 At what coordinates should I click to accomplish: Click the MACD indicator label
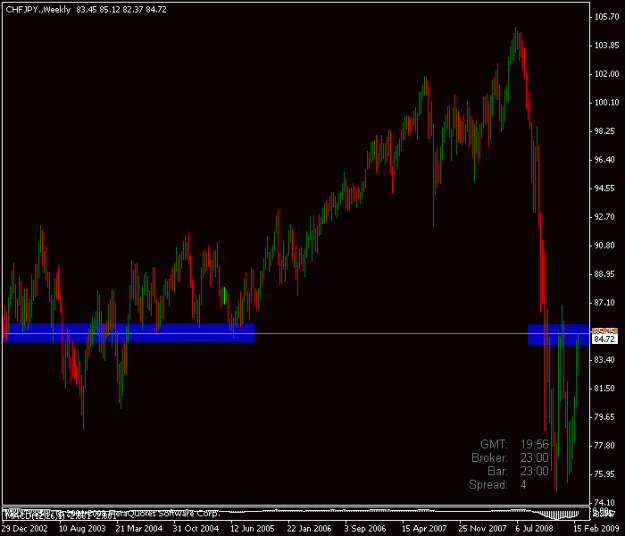[x=60, y=516]
